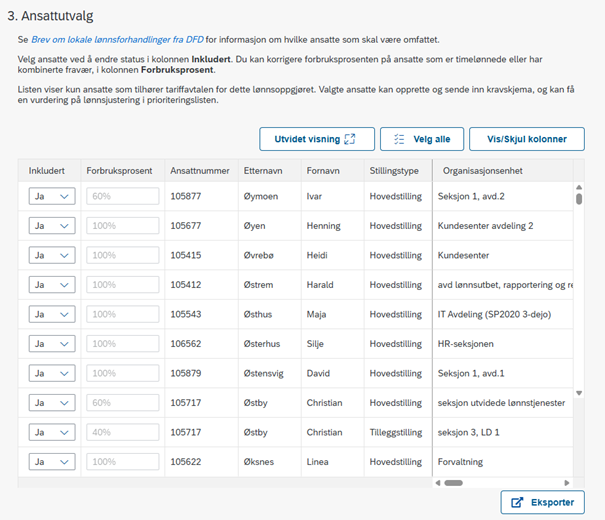
Task: Click Forbruksprosent field showing 40%
Action: (x=123, y=432)
